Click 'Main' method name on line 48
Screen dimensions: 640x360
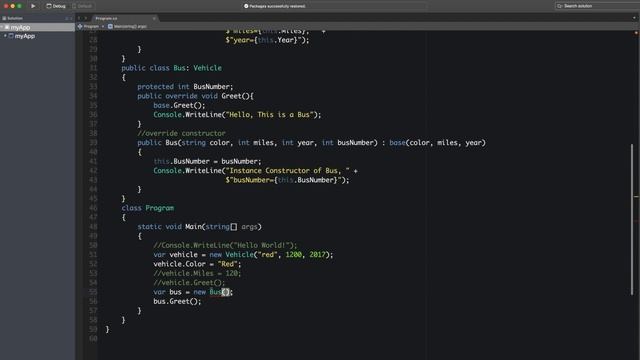click(193, 227)
